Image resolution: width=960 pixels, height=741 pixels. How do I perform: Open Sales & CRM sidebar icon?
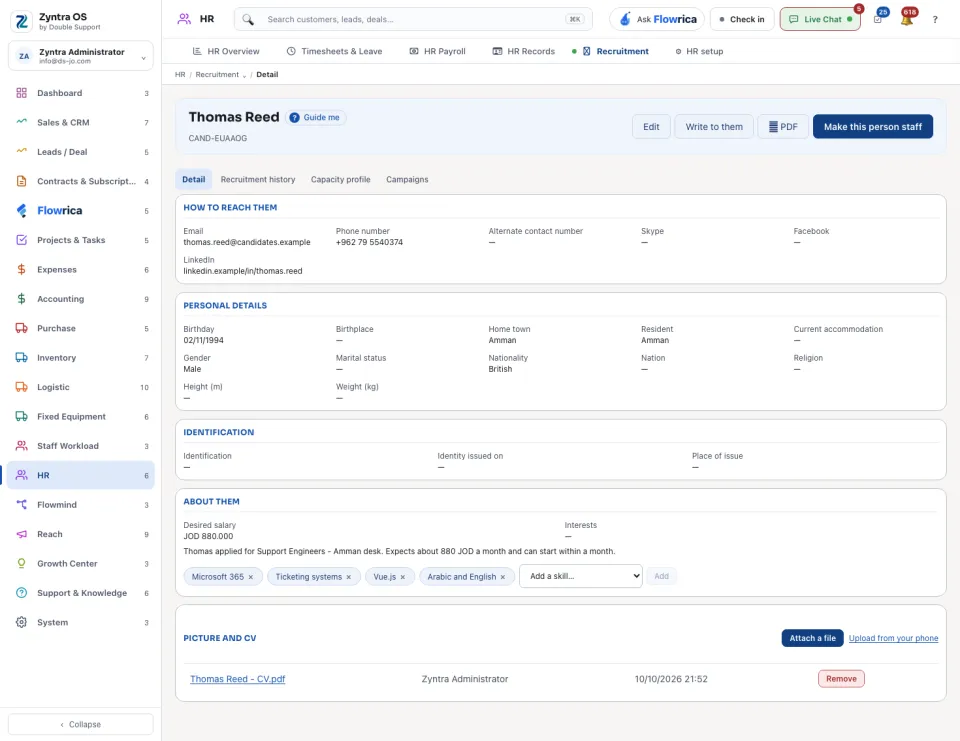coord(21,122)
